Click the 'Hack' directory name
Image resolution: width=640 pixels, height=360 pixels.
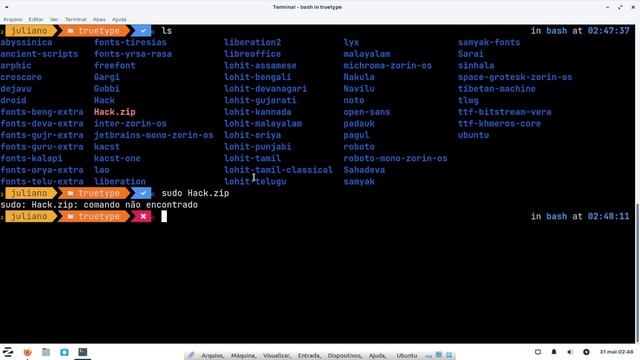point(104,100)
